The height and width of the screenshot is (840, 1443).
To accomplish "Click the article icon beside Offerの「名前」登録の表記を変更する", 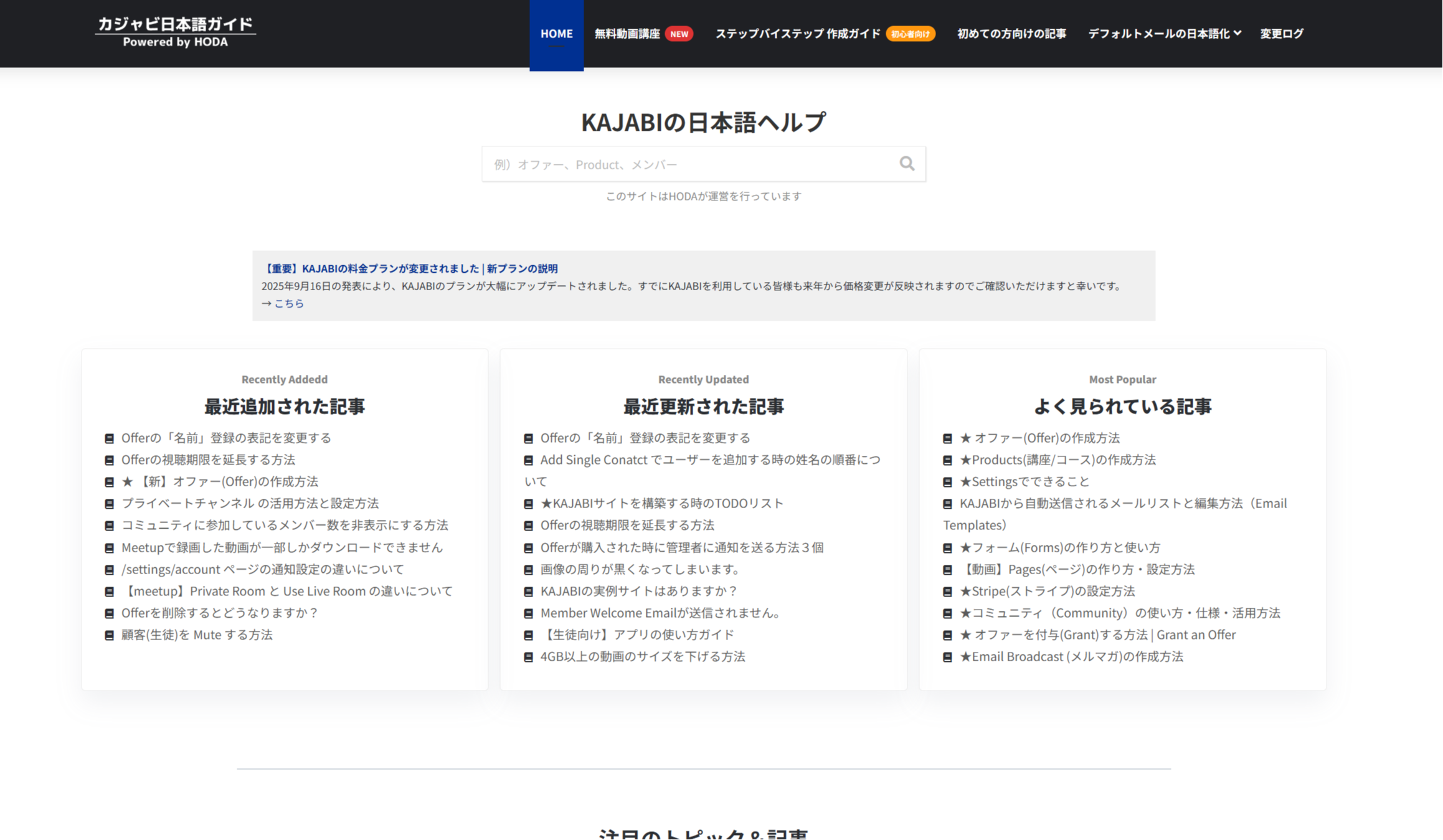I will pyautogui.click(x=108, y=437).
